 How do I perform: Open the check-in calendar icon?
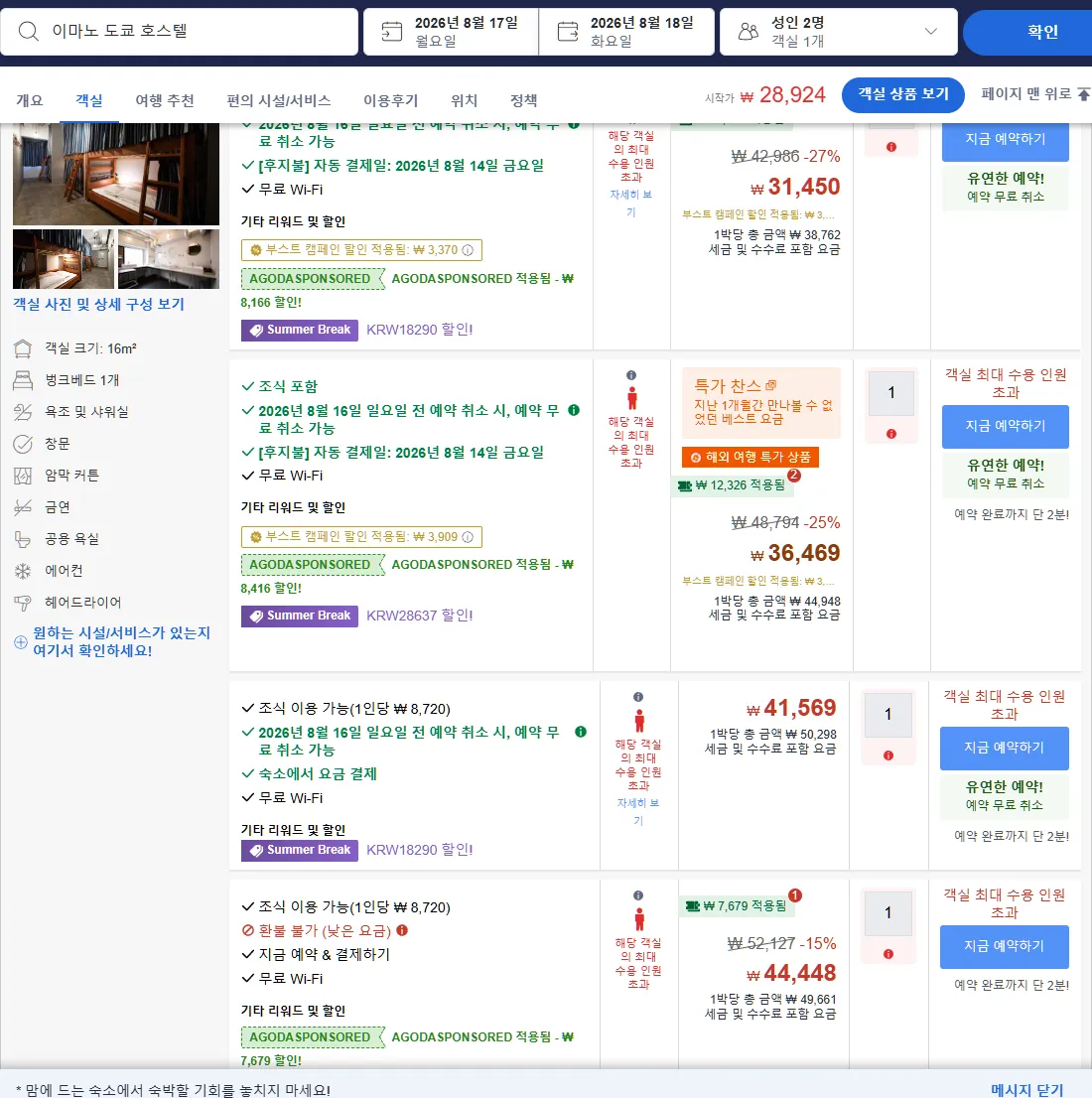click(x=391, y=32)
